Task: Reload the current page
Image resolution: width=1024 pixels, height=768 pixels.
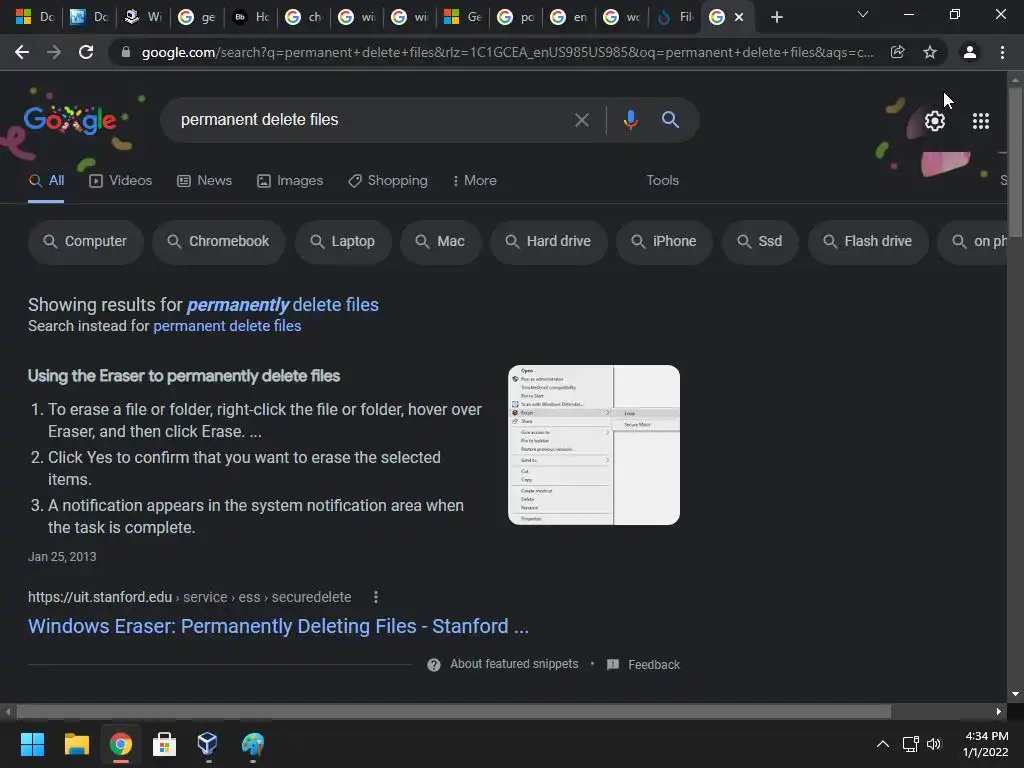Action: coord(86,52)
